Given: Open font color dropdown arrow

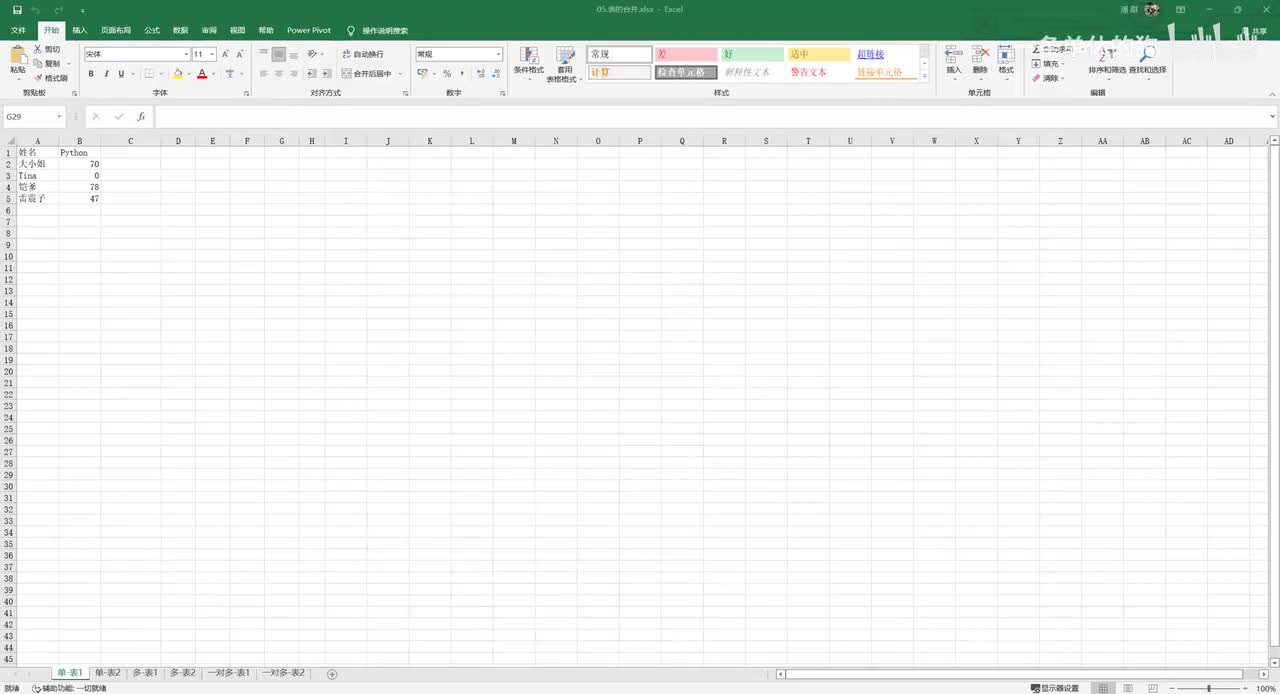Looking at the screenshot, I should pyautogui.click(x=213, y=74).
